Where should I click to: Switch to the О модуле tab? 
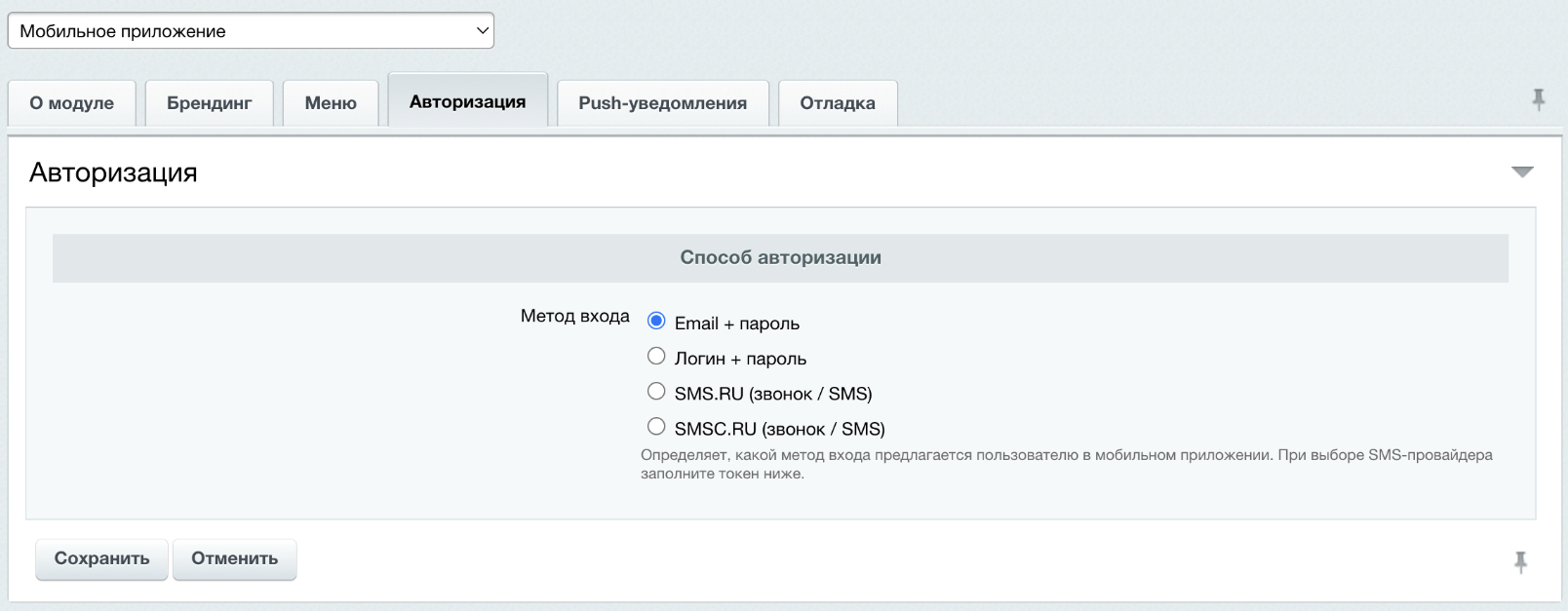[72, 103]
